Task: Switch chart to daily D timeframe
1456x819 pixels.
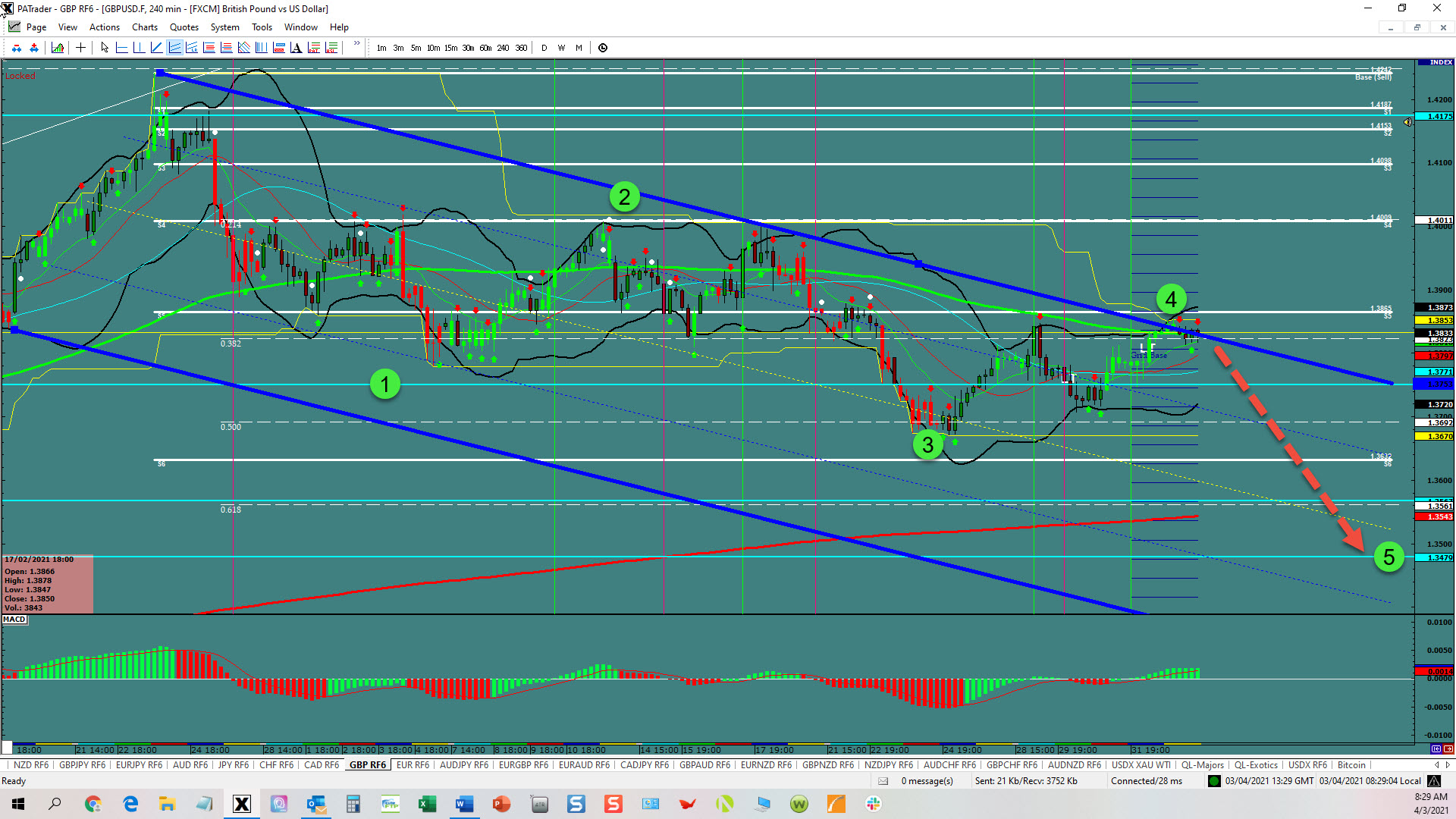Action: (544, 48)
